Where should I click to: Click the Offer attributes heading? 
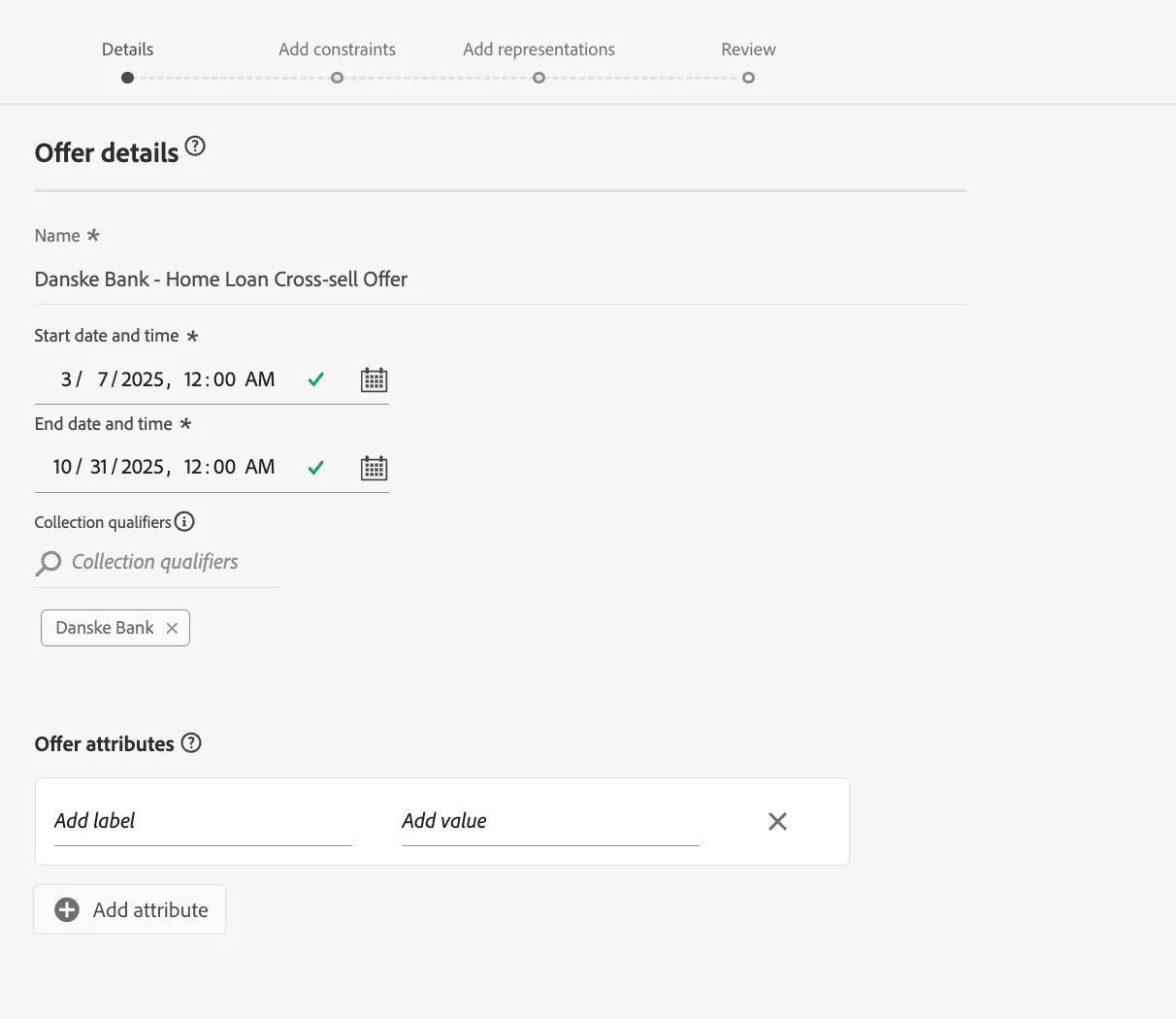click(105, 744)
